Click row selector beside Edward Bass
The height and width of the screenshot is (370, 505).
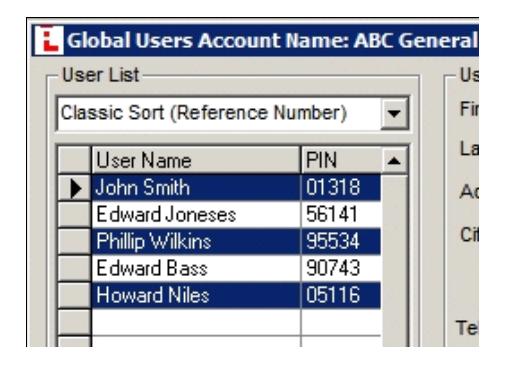75,268
